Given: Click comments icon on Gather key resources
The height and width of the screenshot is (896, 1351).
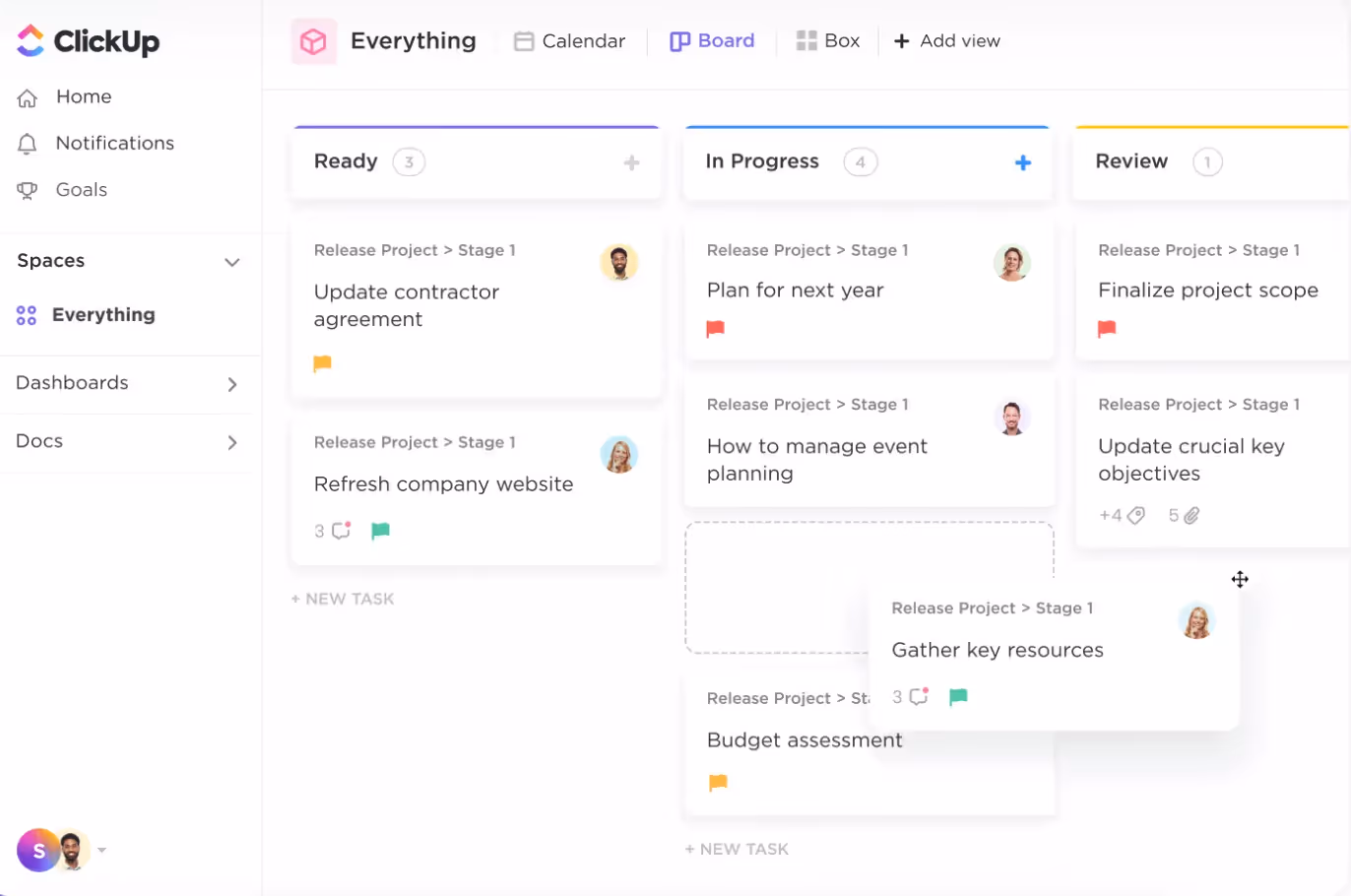Looking at the screenshot, I should (919, 697).
